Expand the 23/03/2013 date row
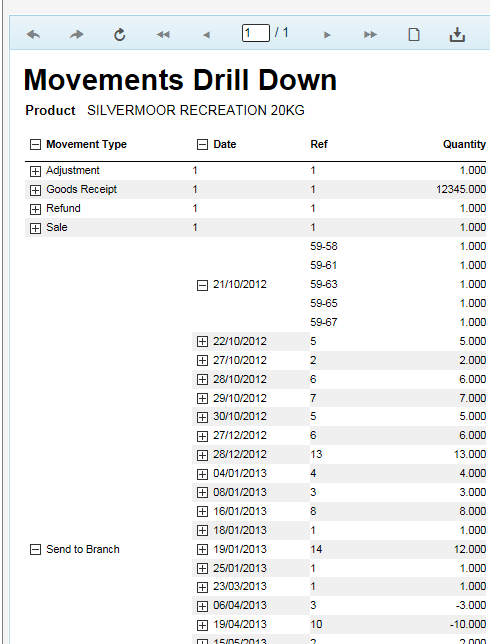Viewport: 492px width, 644px height. pos(202,587)
